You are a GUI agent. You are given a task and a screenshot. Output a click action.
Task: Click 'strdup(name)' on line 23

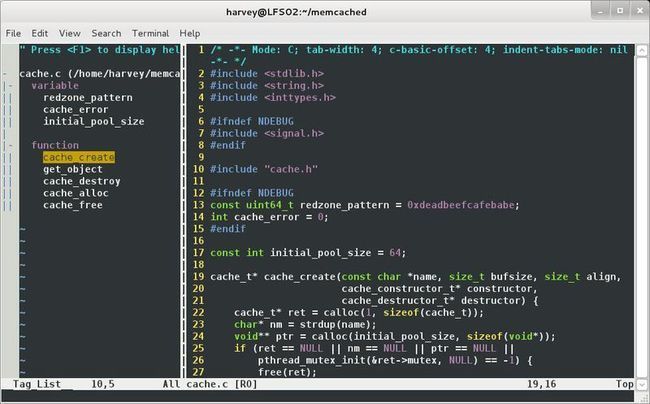point(338,324)
